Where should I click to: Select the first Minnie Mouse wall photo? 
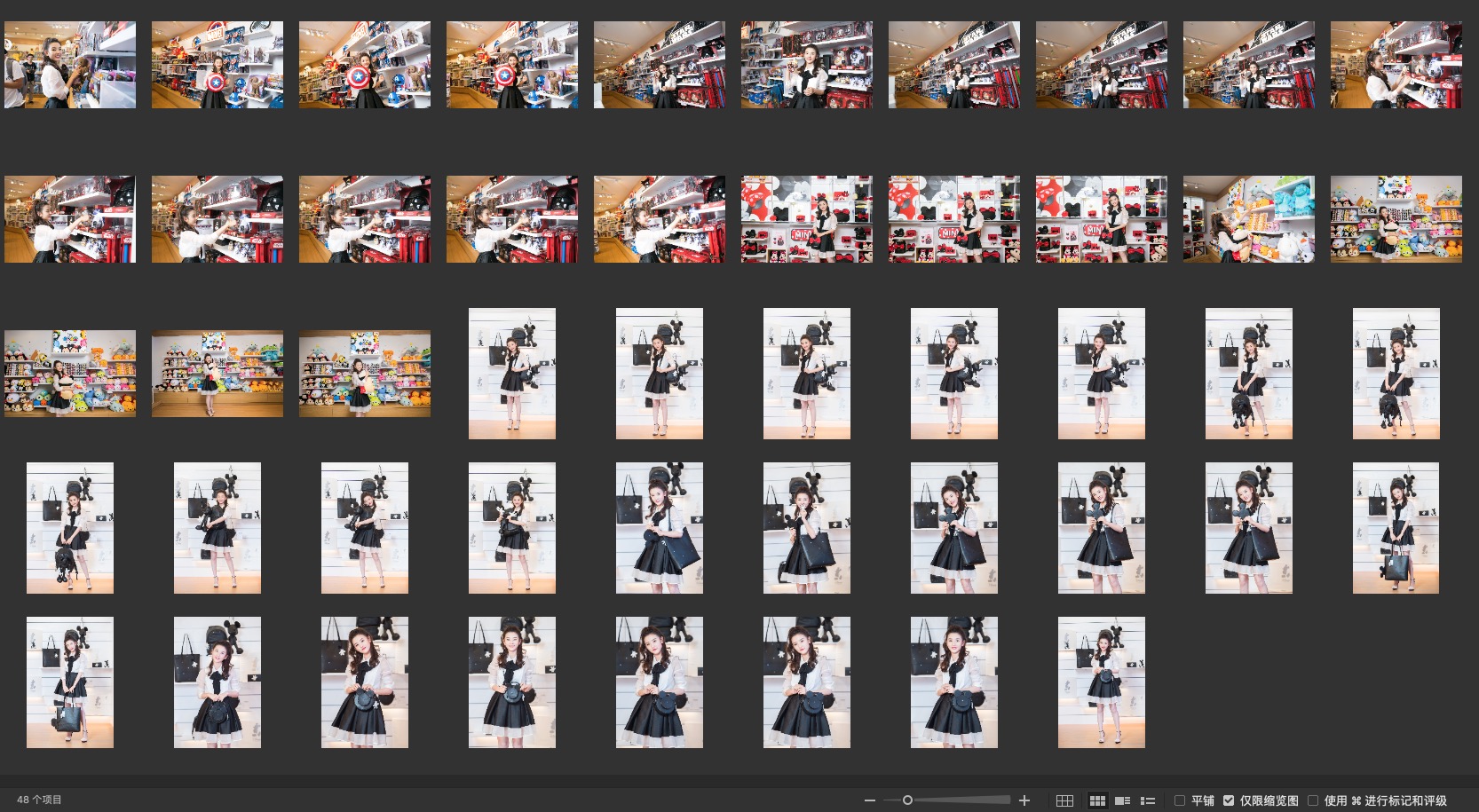pyautogui.click(x=807, y=219)
